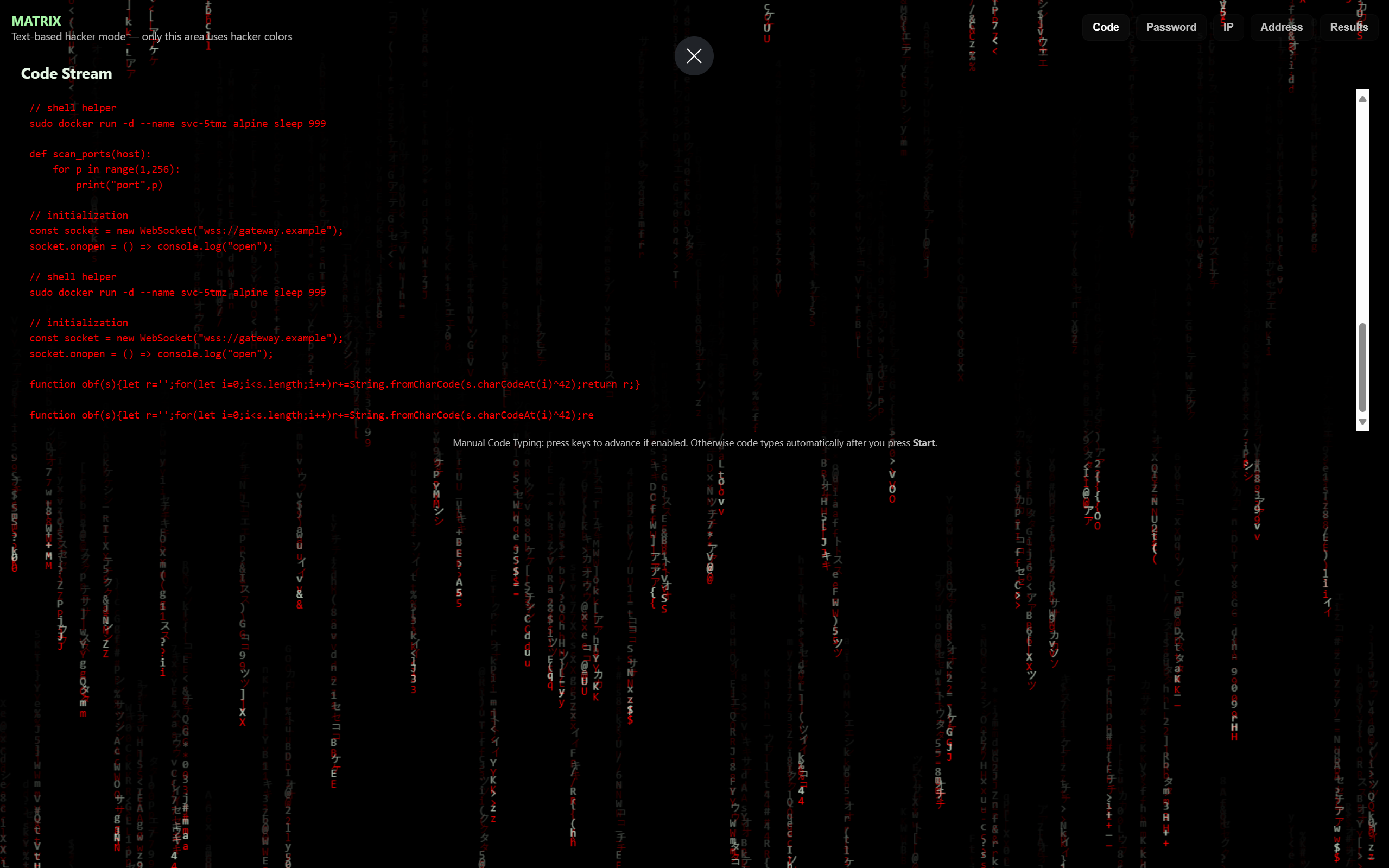Select the Code tab
Screen dimensions: 1389x868
(x=1106, y=27)
